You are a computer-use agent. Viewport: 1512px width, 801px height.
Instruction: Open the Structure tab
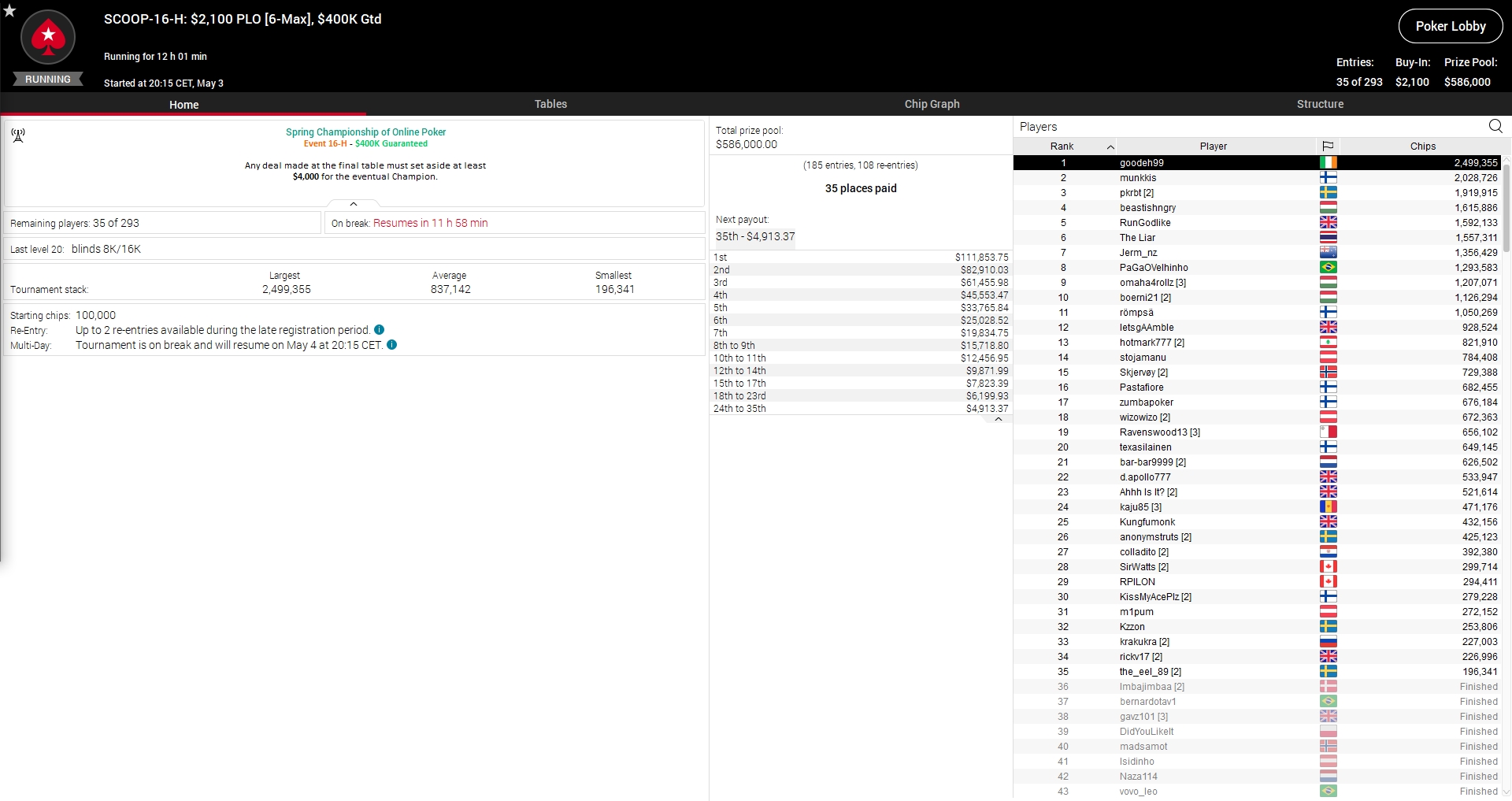click(x=1320, y=104)
